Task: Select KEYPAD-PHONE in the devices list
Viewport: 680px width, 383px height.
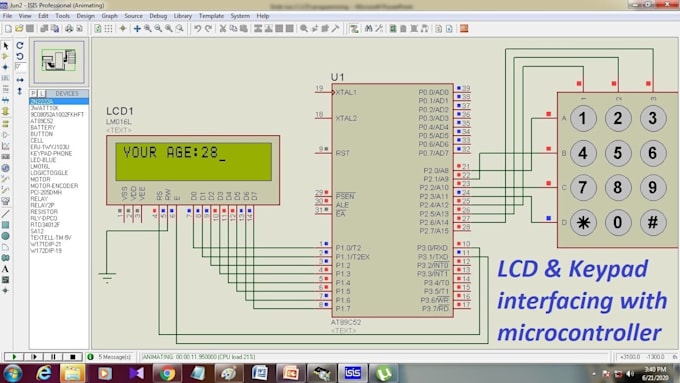Action: pos(51,154)
